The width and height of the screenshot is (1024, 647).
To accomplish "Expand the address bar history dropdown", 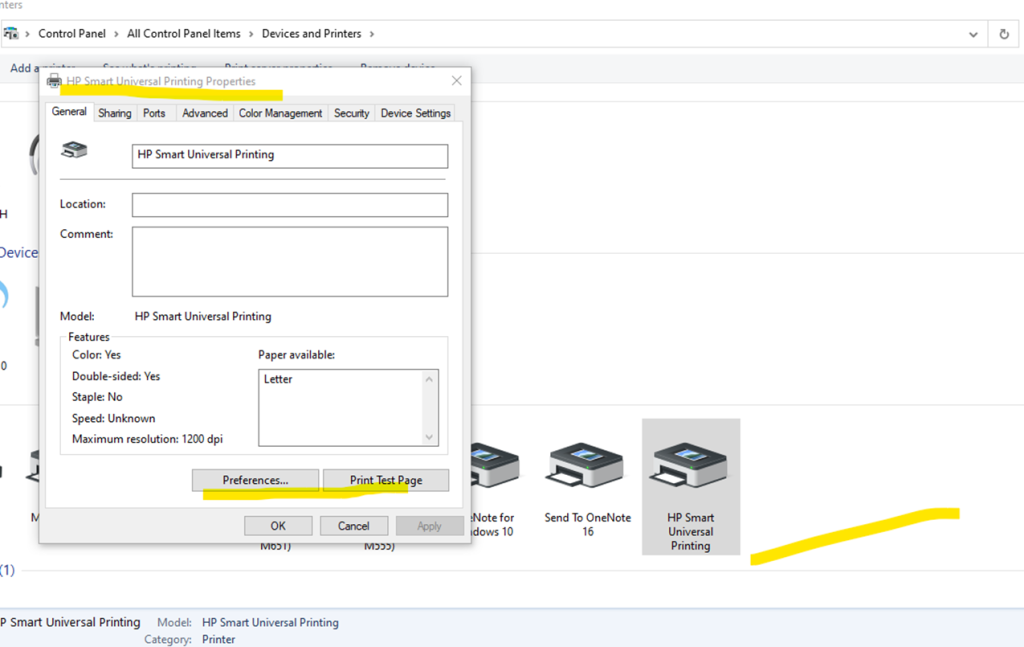I will [974, 34].
